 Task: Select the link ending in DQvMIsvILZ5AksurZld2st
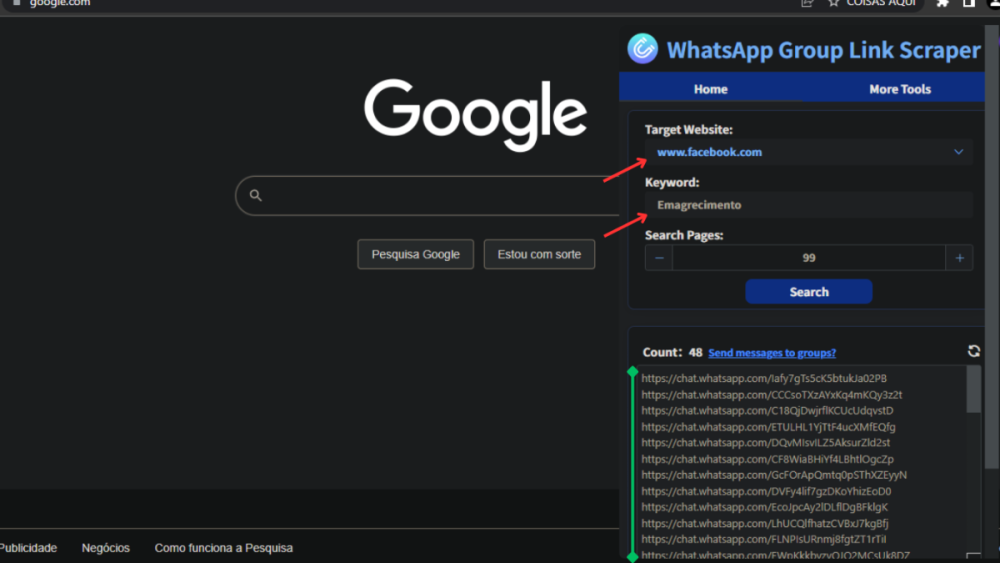(x=765, y=442)
